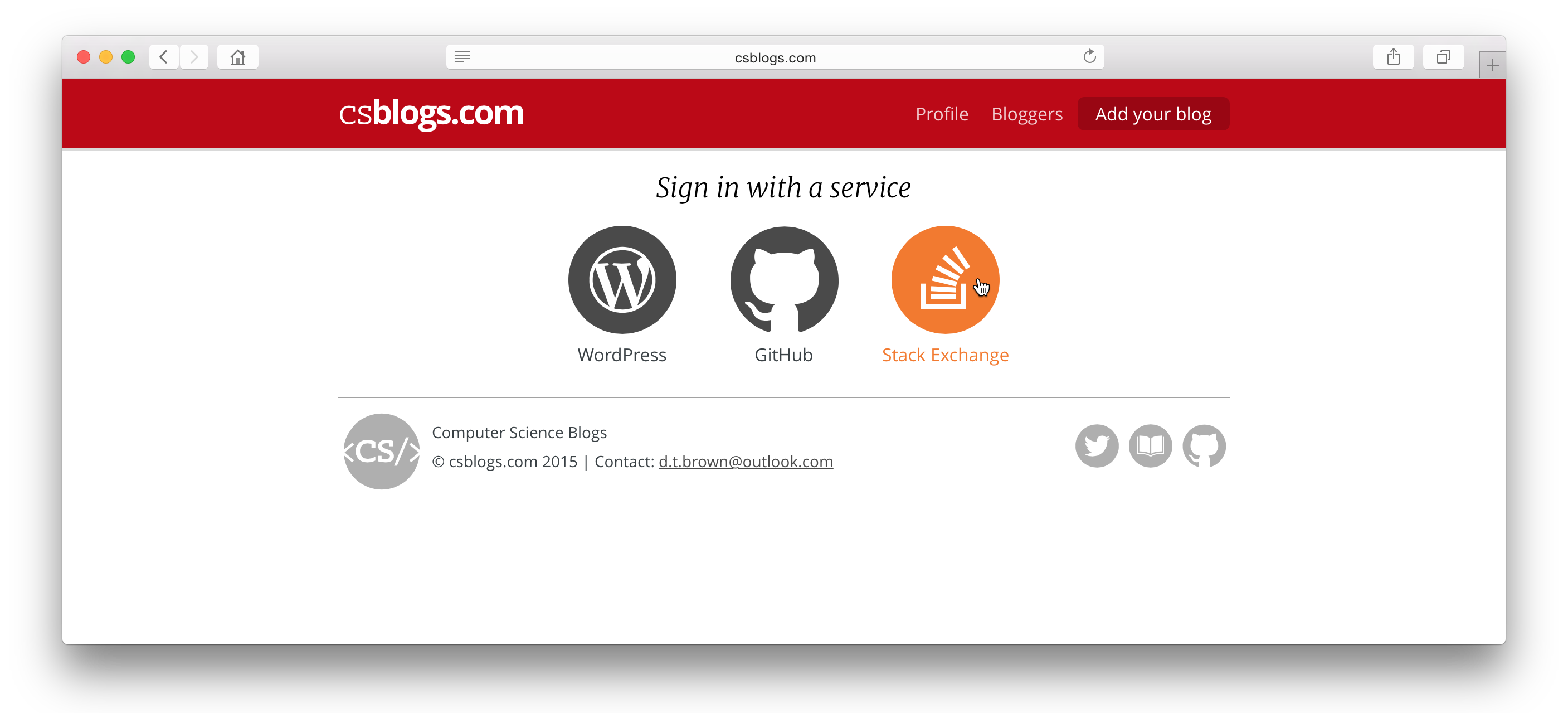Click the browser reload button

pos(1091,57)
